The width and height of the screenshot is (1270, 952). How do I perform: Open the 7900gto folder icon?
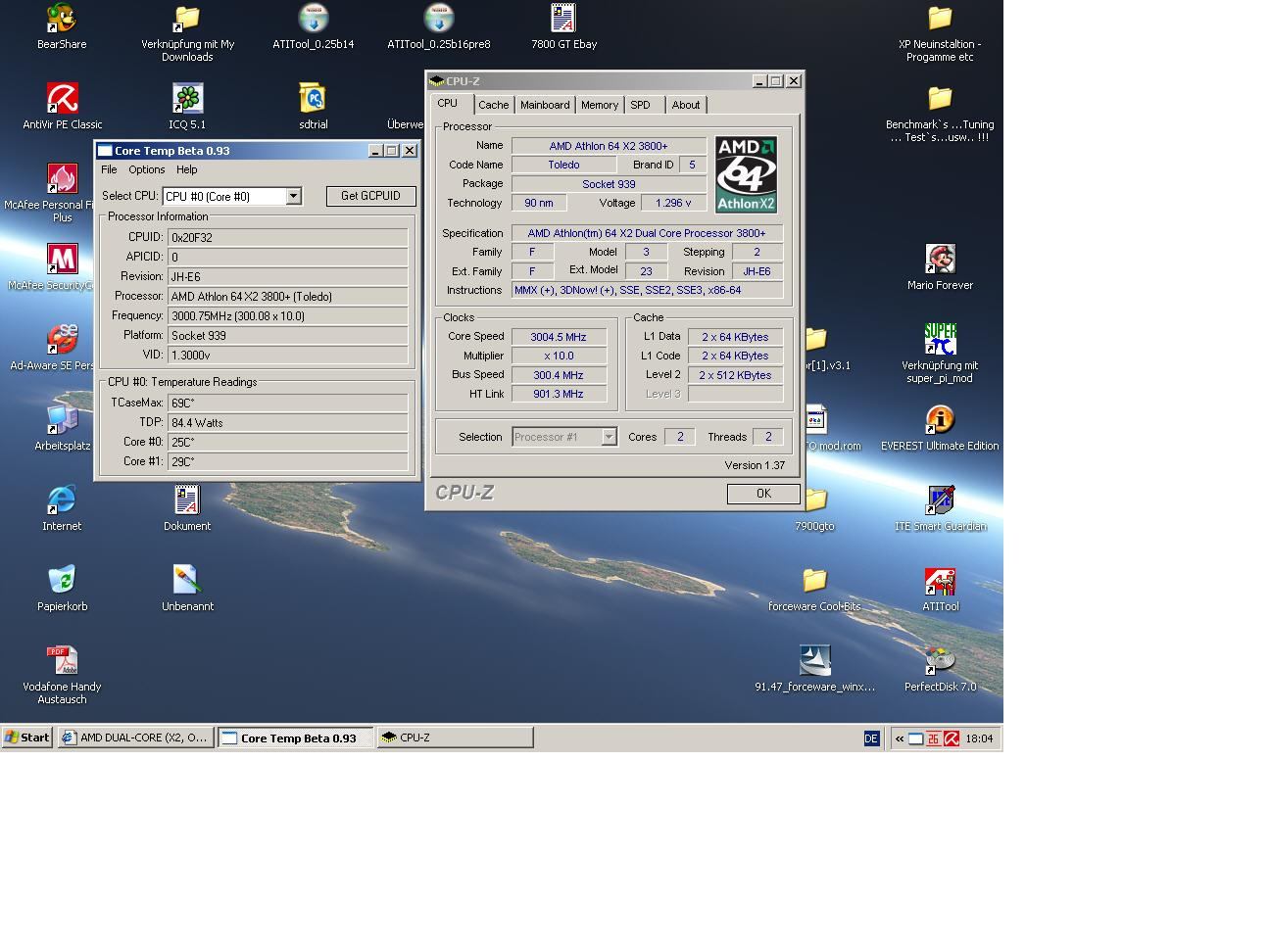tap(815, 500)
